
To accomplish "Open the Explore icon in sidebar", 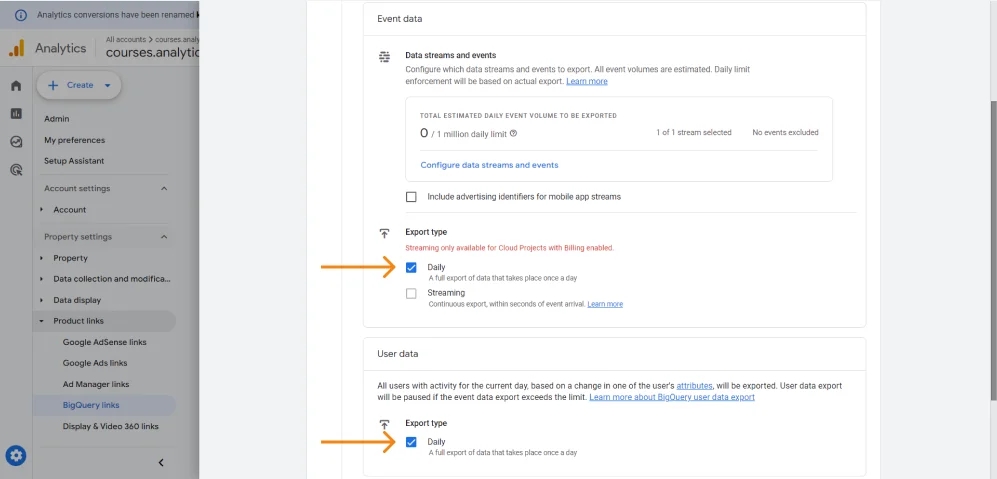I will (17, 142).
